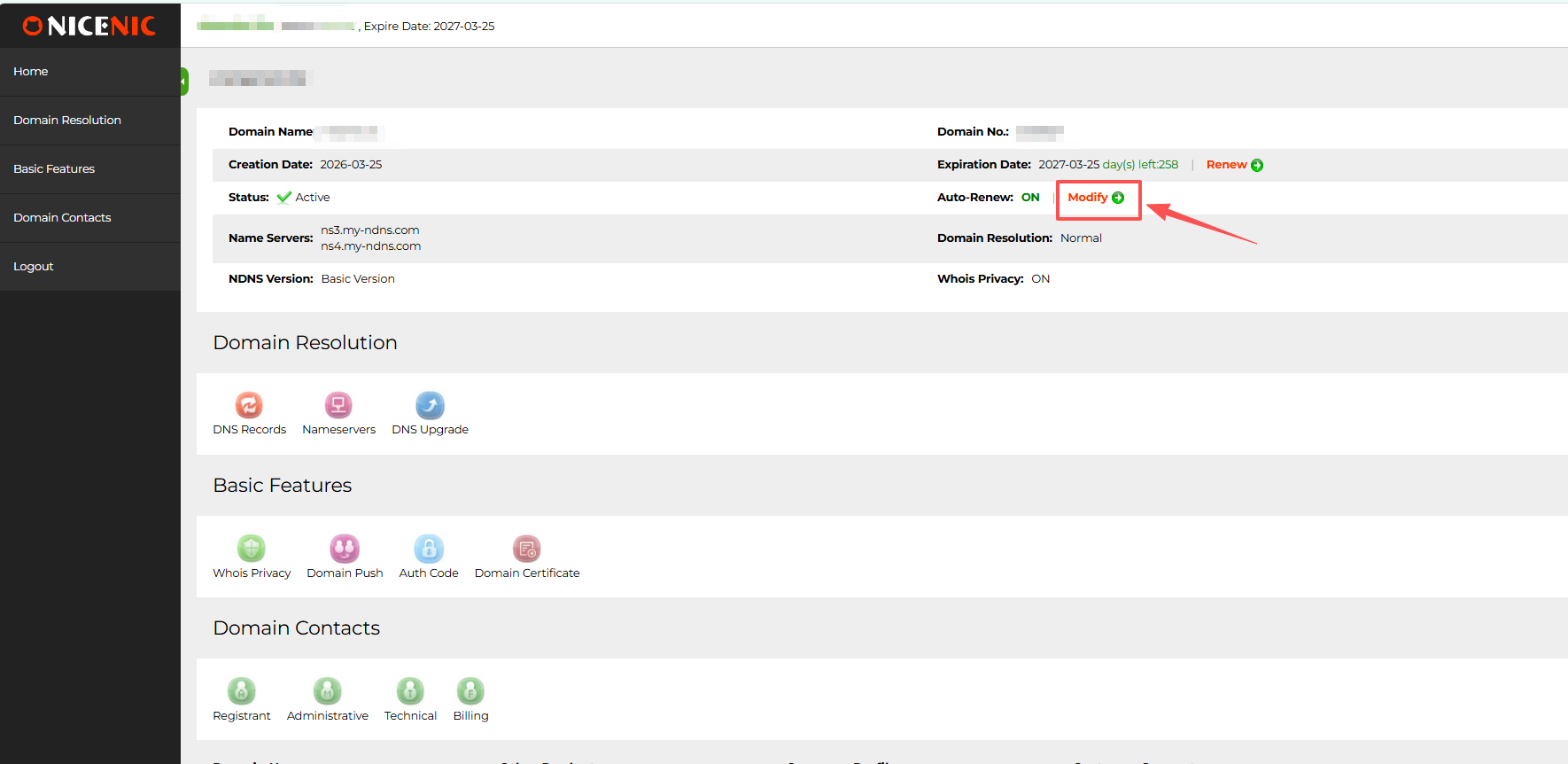Click the Whois Privacy ON value
Screen dimensions: 1568x764
coord(1040,279)
